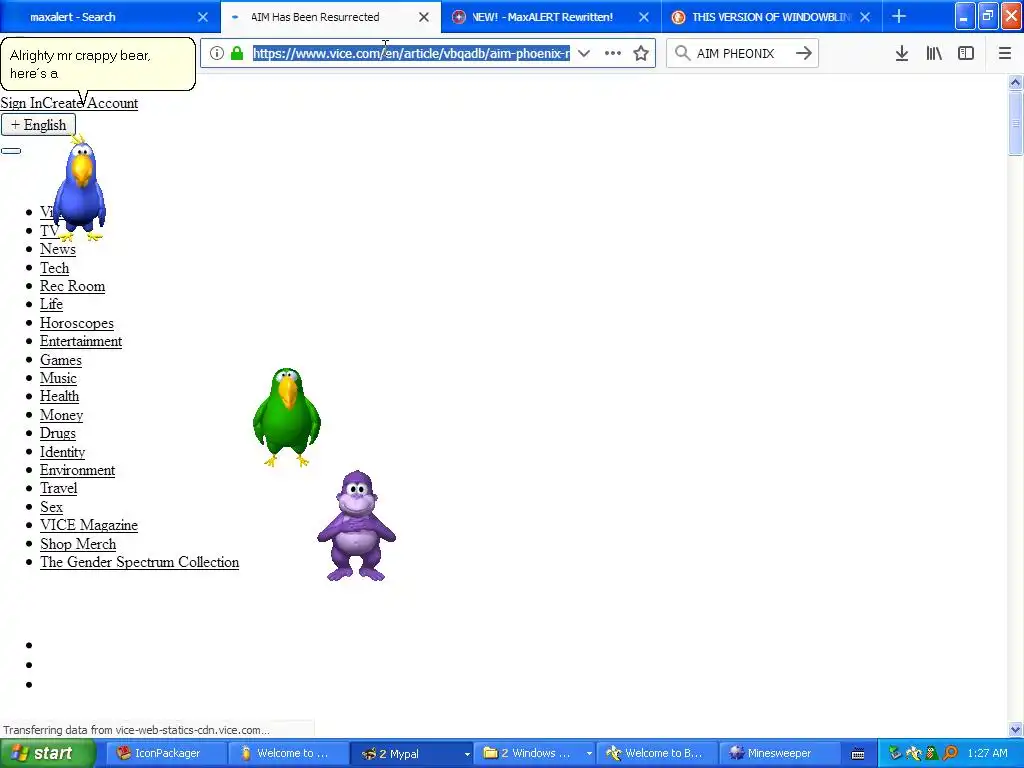This screenshot has height=768, width=1024.
Task: Bookmark this page with the star icon
Action: coord(641,54)
